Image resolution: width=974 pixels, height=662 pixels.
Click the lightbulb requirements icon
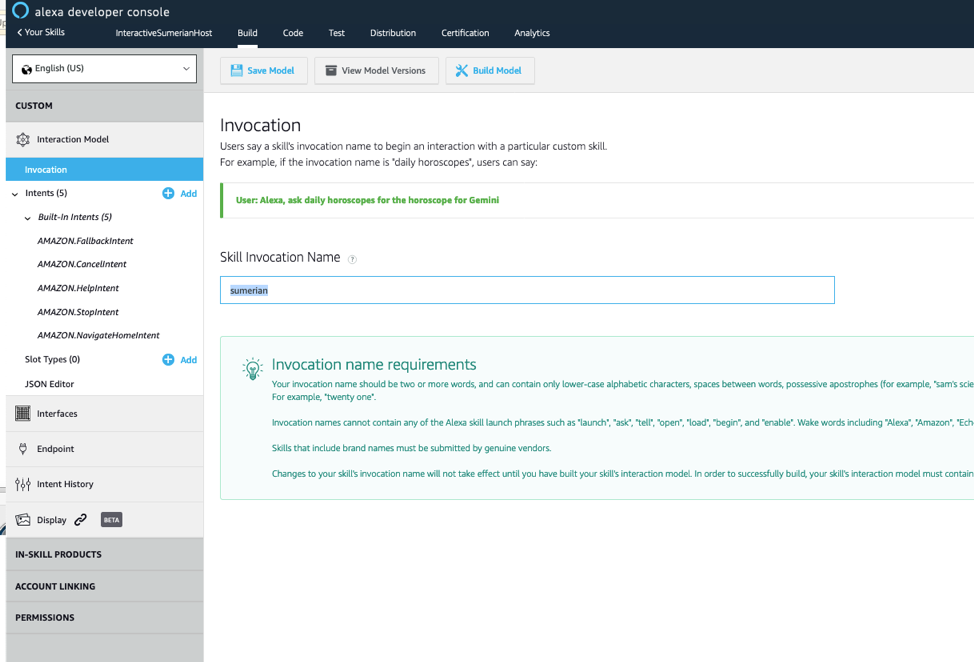coord(252,368)
